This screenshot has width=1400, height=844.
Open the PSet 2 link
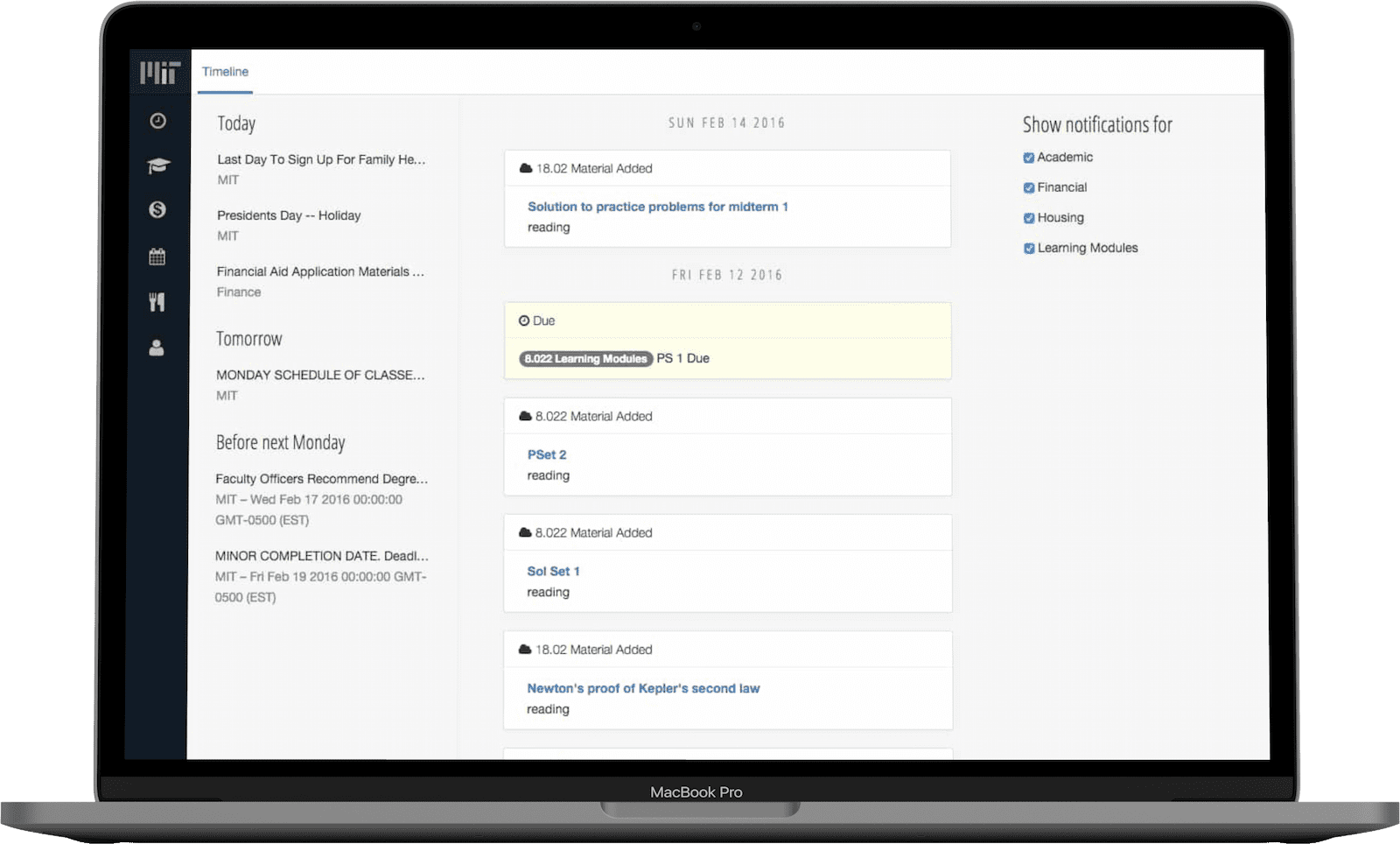pyautogui.click(x=546, y=454)
